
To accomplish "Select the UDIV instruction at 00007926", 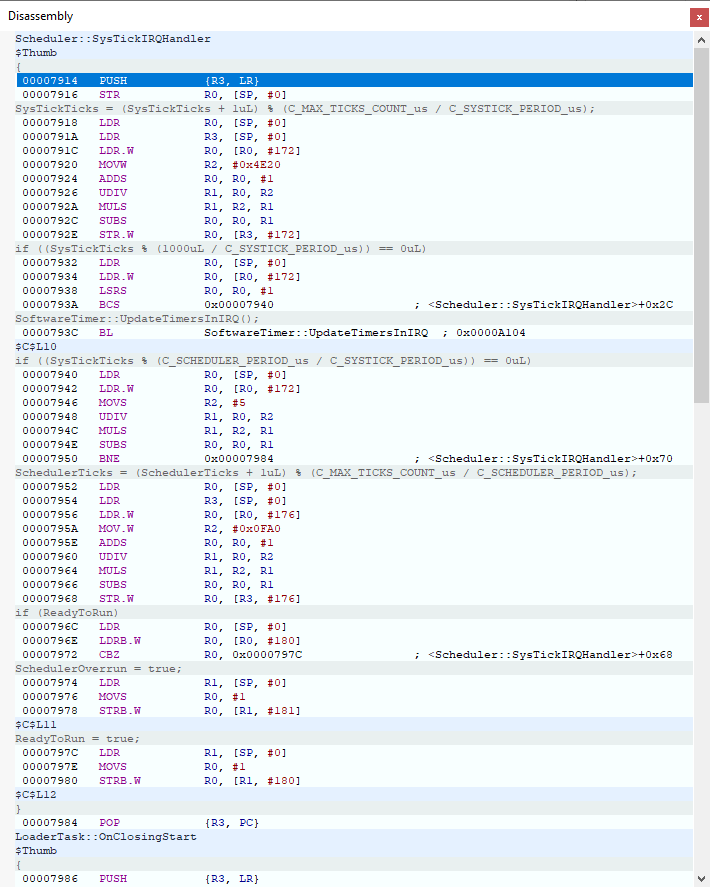I will click(354, 192).
